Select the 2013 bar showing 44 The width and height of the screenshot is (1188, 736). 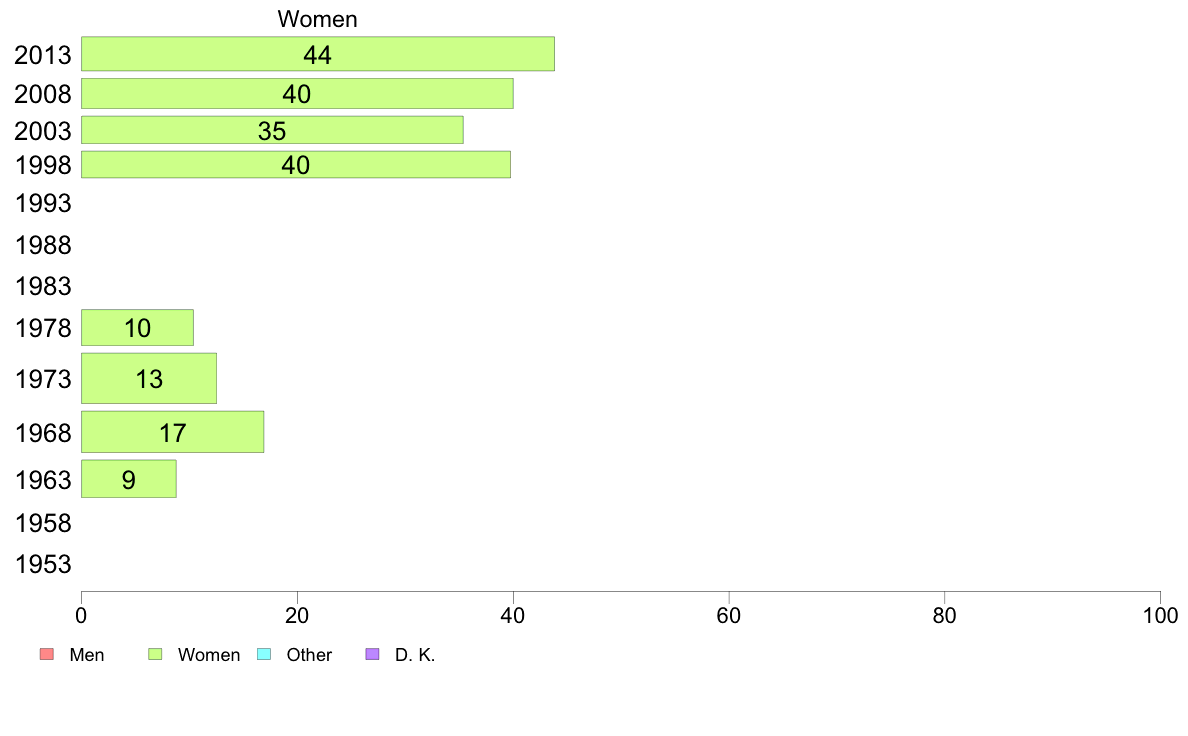318,54
